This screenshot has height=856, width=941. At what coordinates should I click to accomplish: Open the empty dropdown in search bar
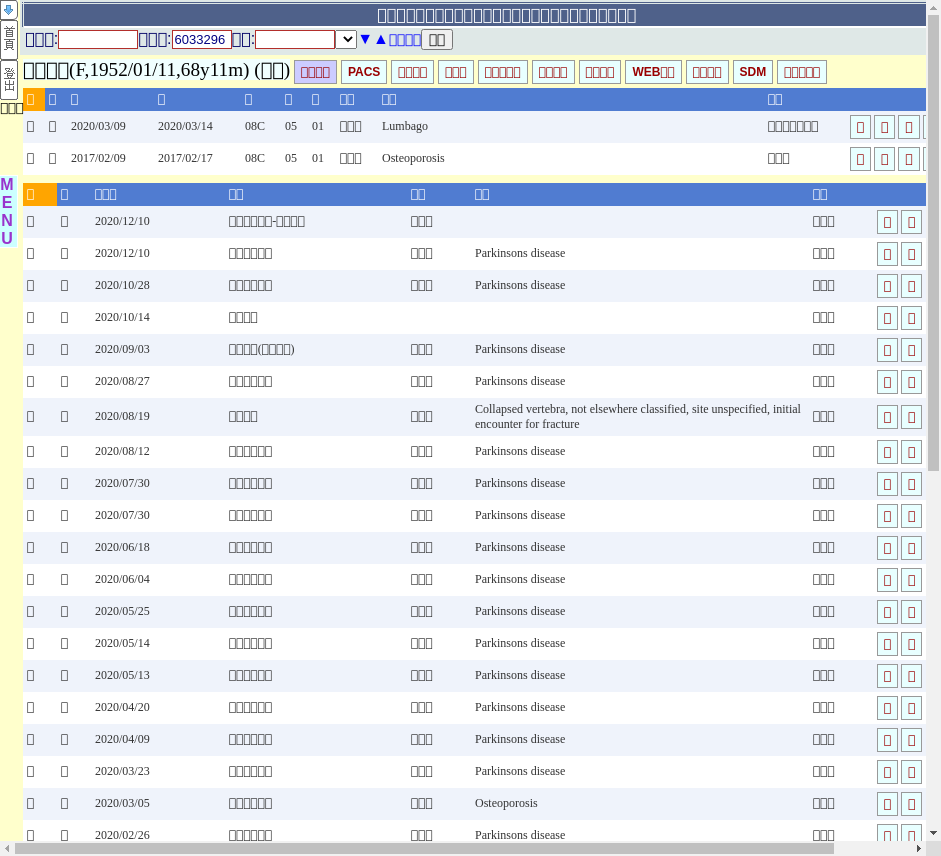[346, 39]
